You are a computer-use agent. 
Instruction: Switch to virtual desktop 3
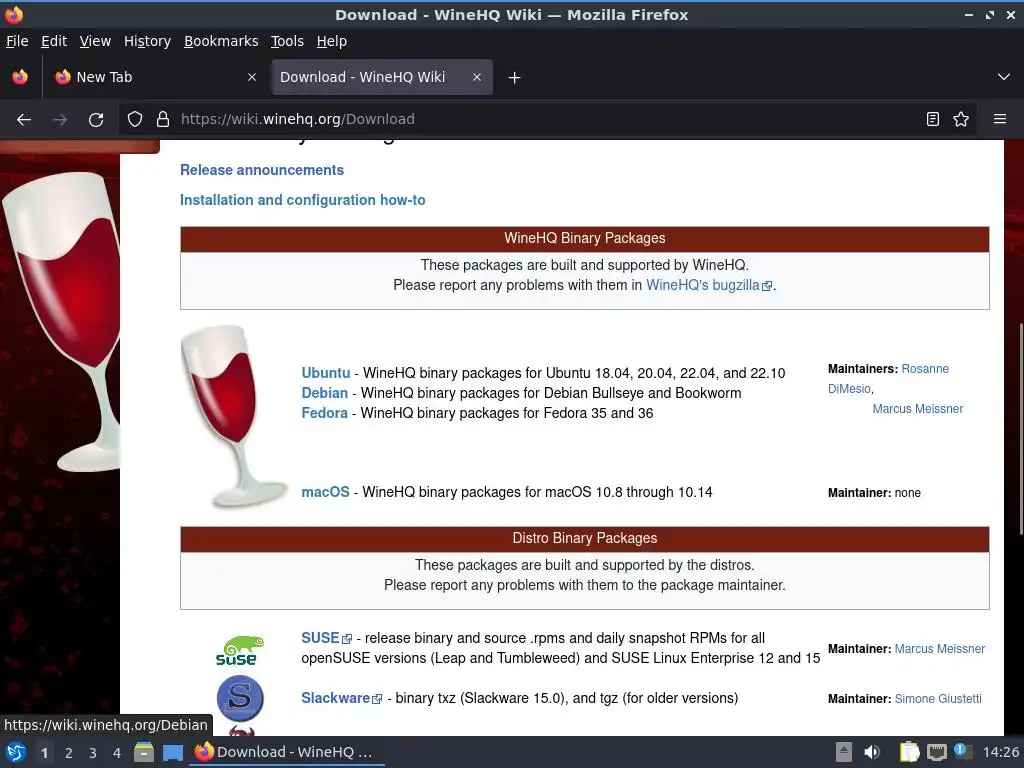point(93,753)
